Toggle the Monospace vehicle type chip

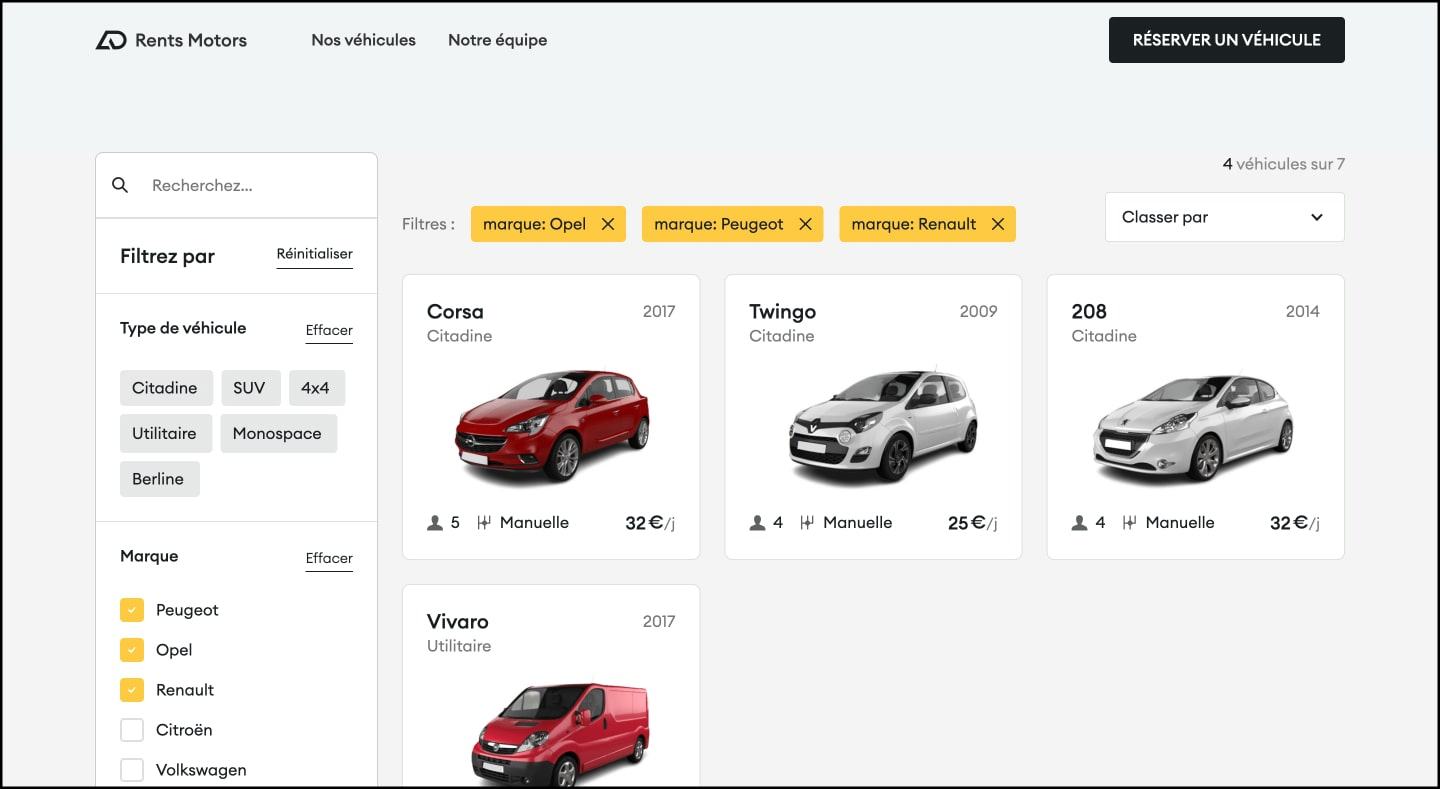277,433
